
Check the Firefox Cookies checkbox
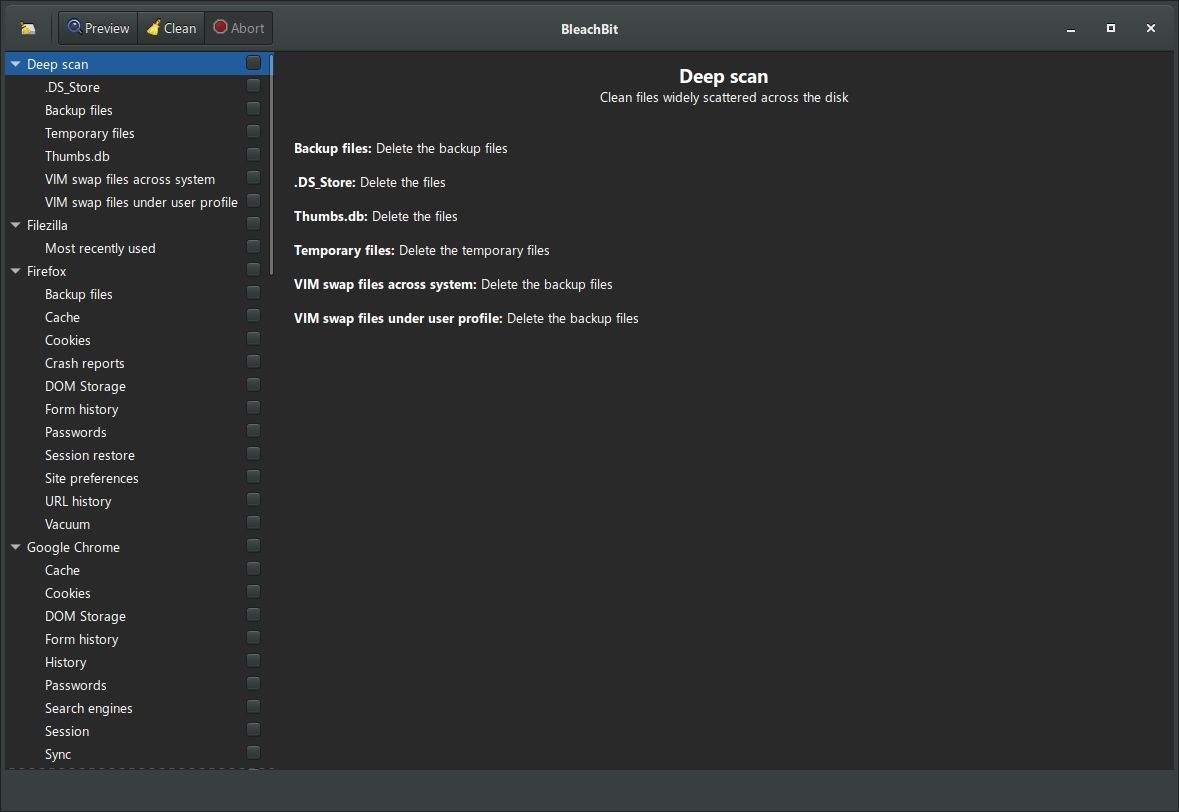click(253, 339)
